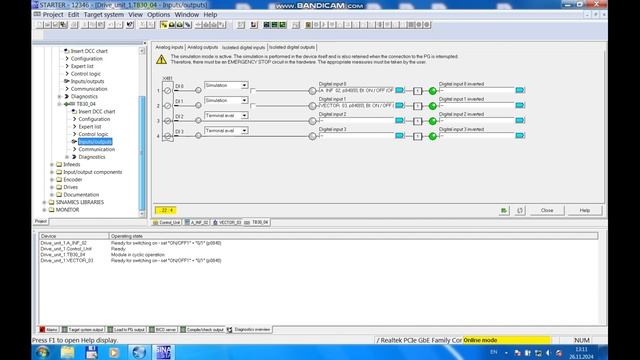Click Digital input 2 signal sink field

pos(356,120)
